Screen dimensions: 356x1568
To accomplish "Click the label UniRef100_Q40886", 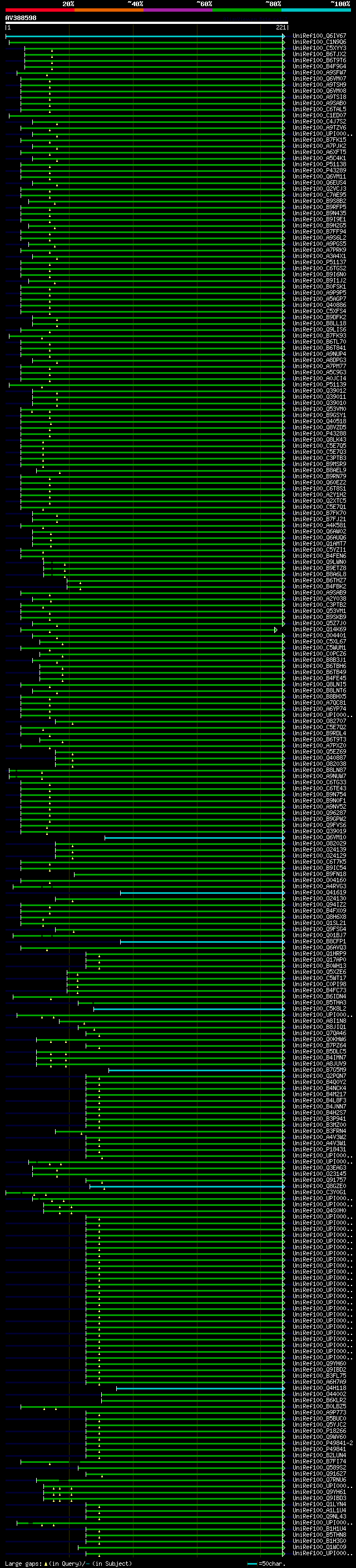I will pos(319,305).
